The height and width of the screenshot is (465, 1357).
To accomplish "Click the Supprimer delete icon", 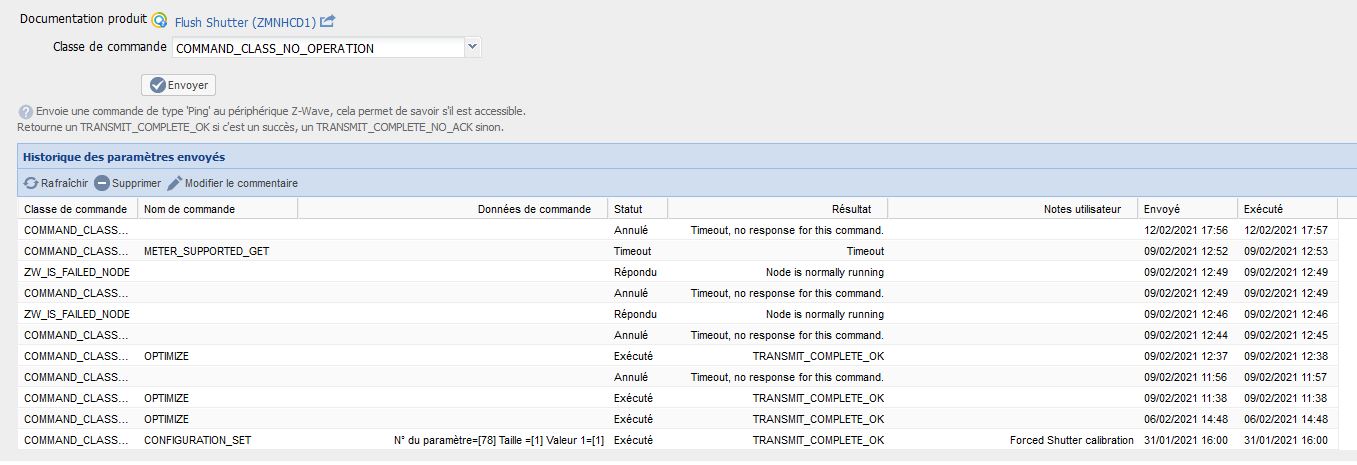I will [x=102, y=184].
